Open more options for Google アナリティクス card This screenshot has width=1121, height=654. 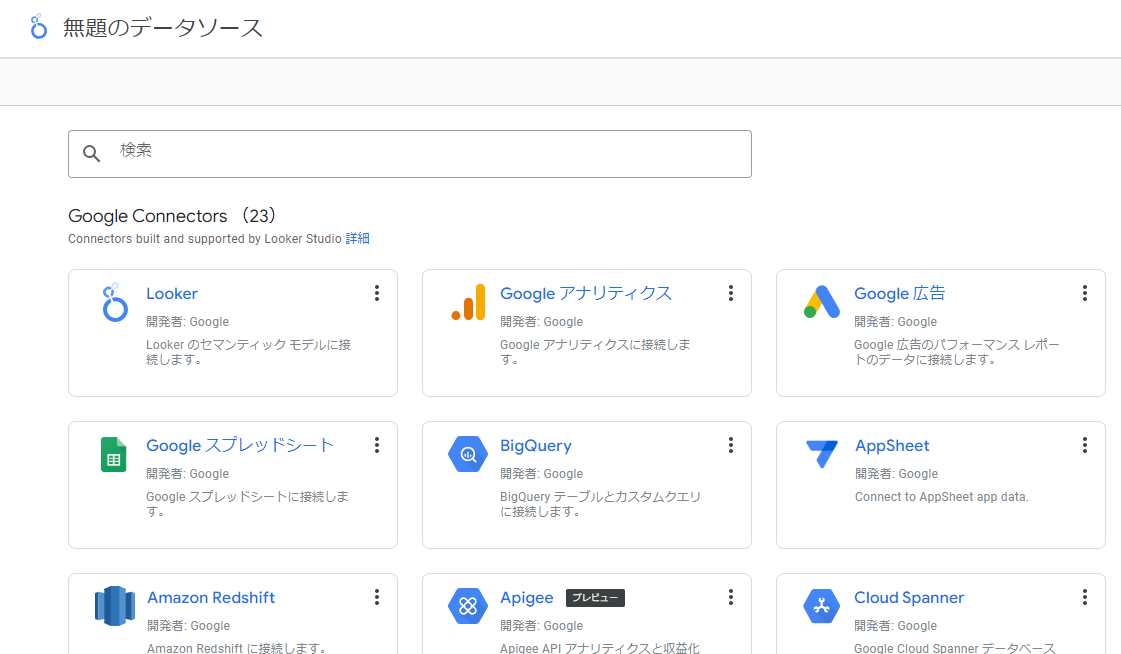click(x=731, y=293)
